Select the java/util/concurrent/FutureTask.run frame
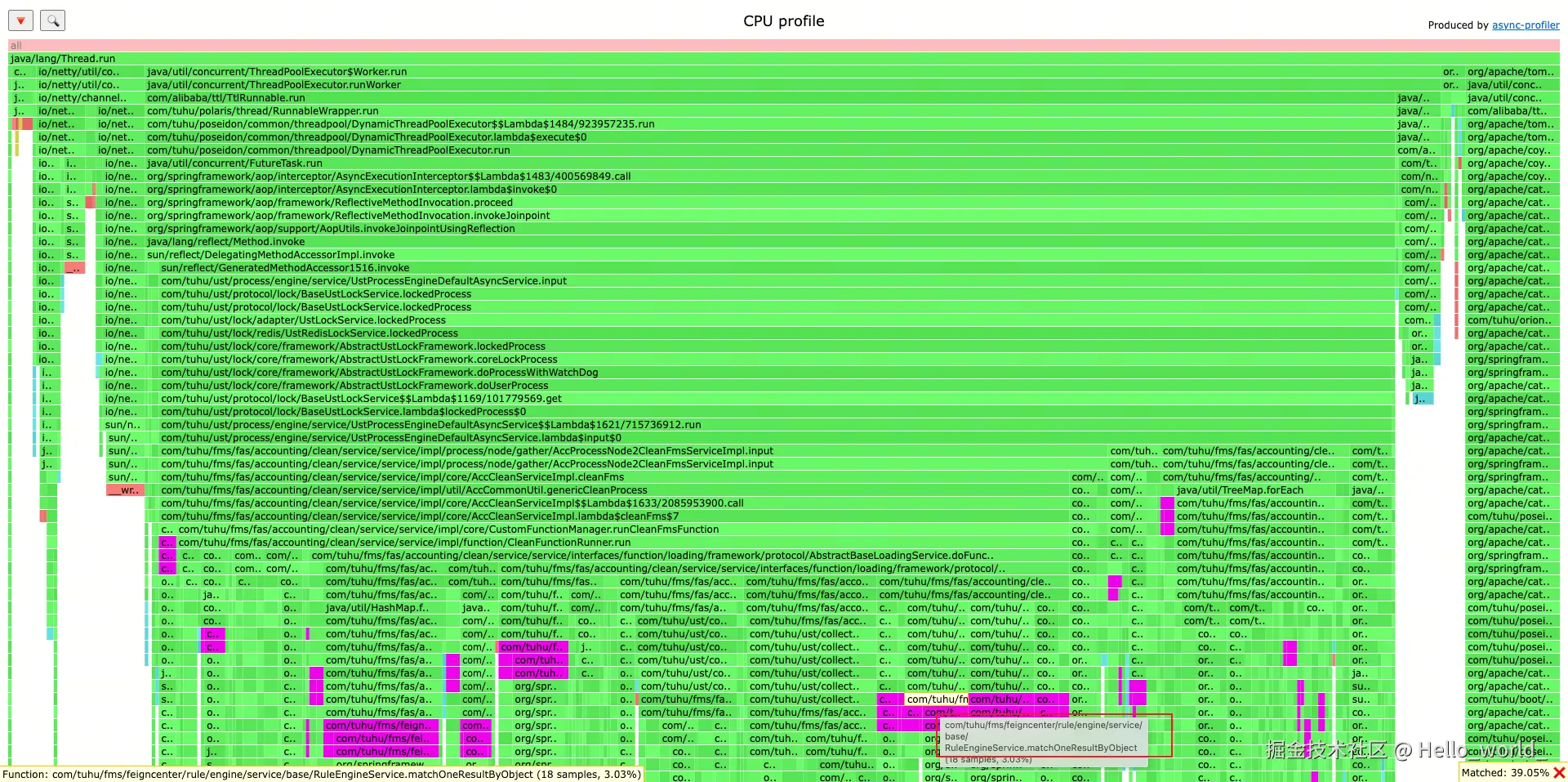This screenshot has width=1568, height=782. point(770,163)
